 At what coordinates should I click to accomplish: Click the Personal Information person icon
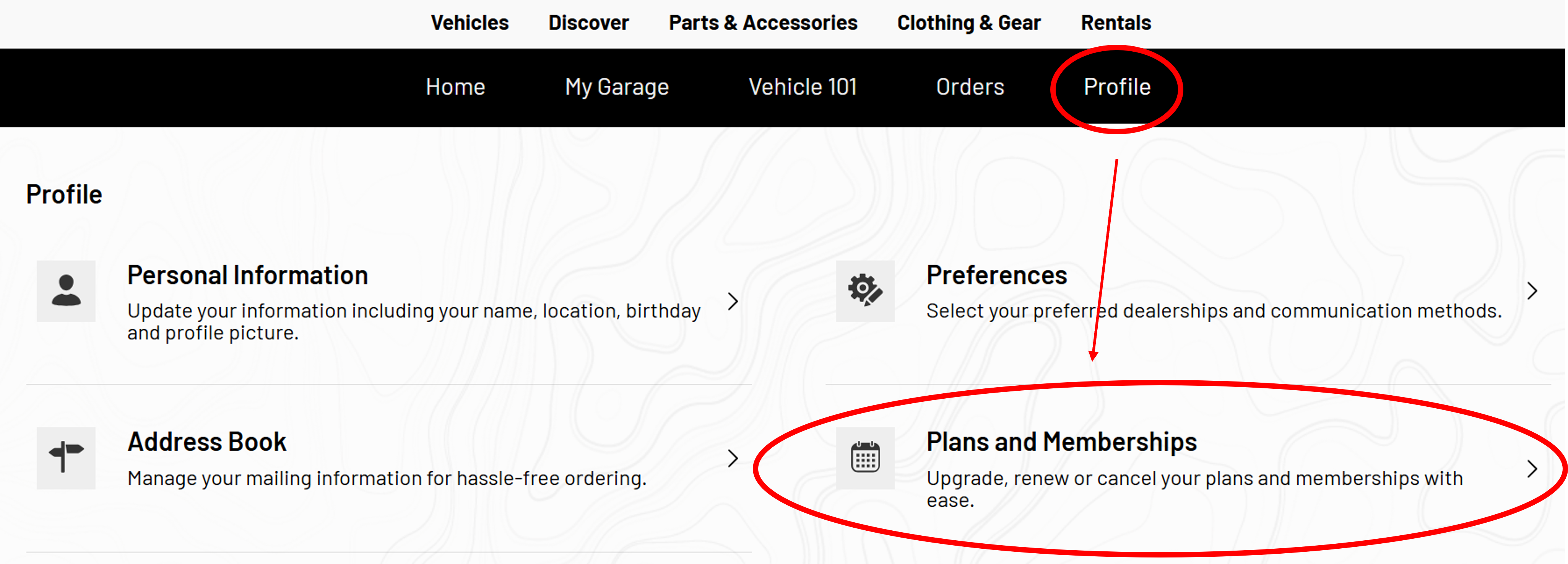pyautogui.click(x=66, y=290)
